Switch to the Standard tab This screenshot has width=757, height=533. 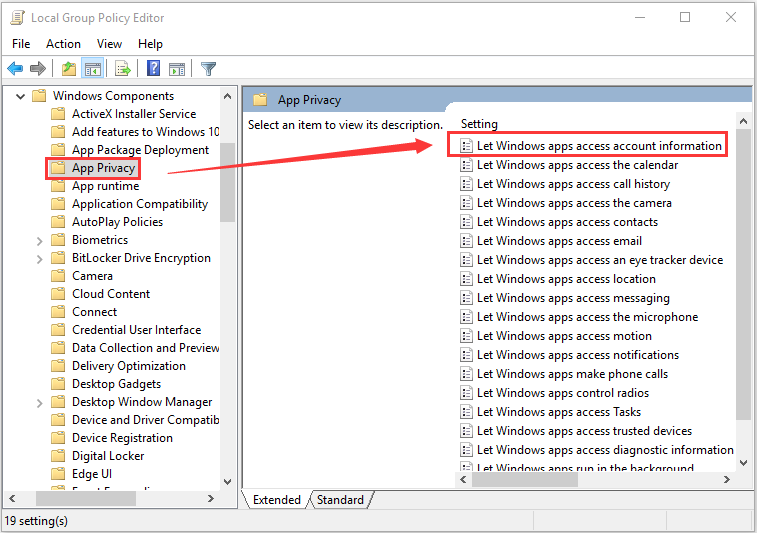tap(340, 500)
